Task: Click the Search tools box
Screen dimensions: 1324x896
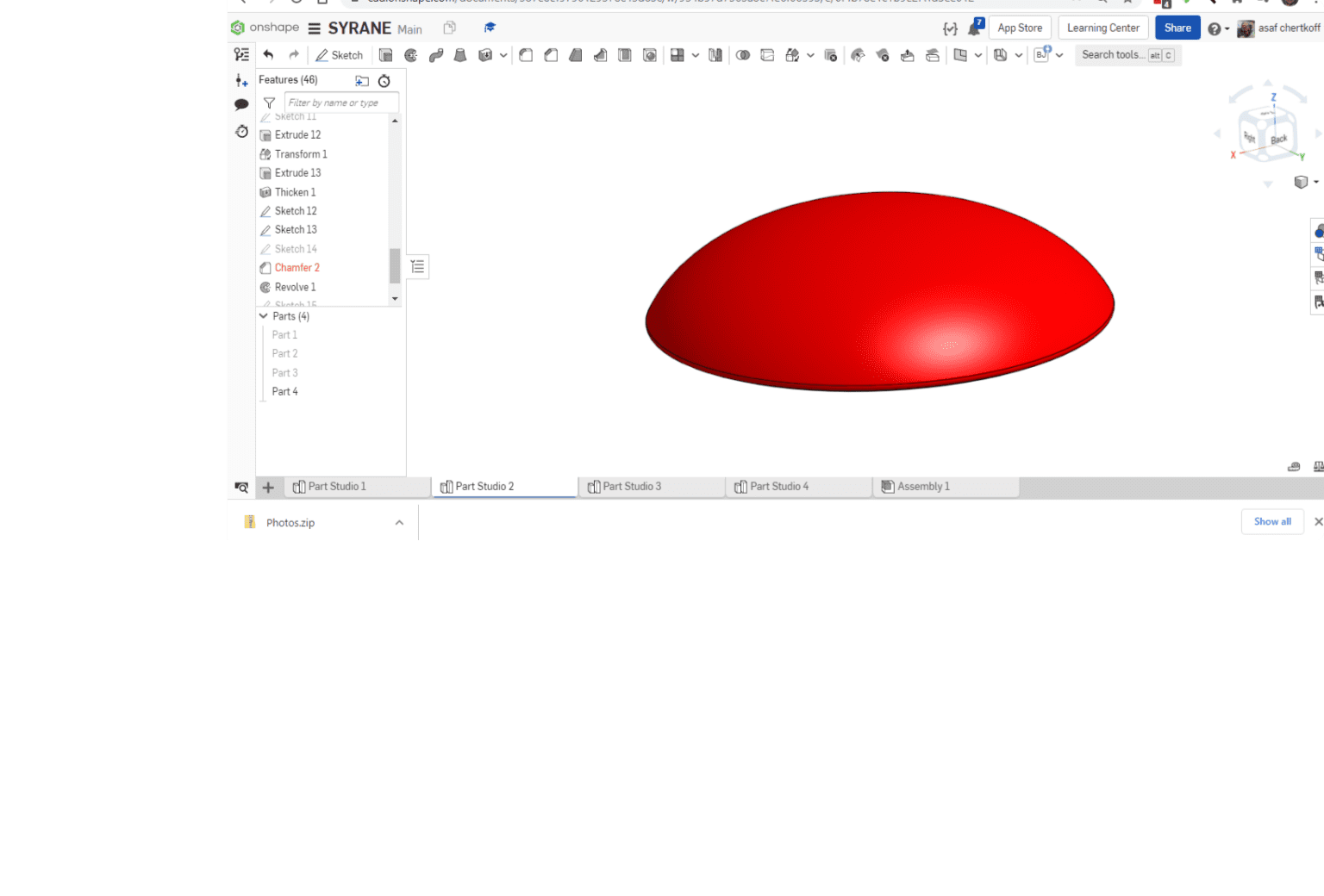Action: [1127, 55]
